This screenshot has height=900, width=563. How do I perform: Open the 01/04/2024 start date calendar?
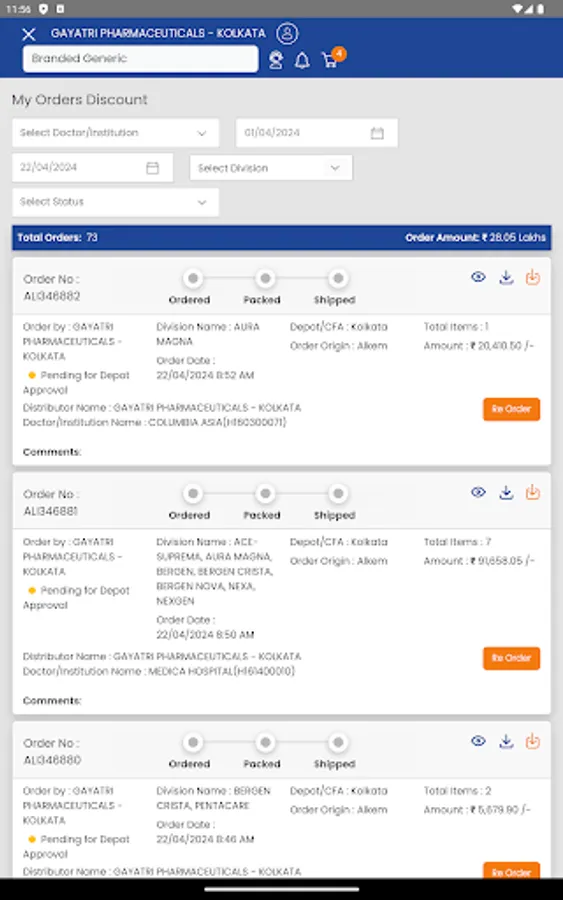(x=377, y=133)
